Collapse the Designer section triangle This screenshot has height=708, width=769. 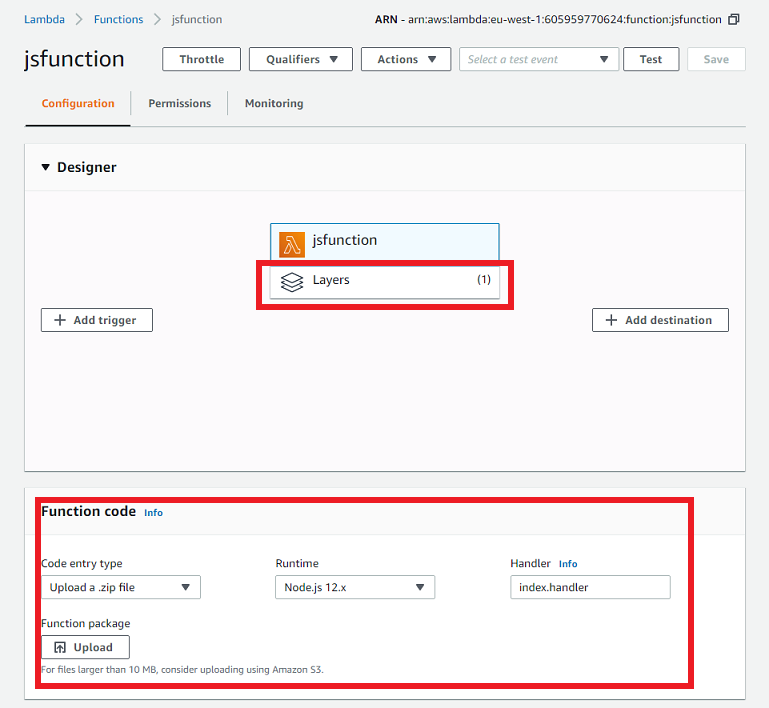(x=46, y=167)
